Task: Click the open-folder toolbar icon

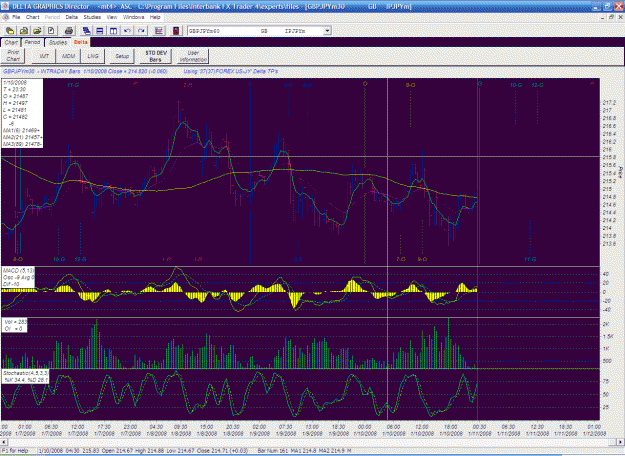Action: click(37, 31)
